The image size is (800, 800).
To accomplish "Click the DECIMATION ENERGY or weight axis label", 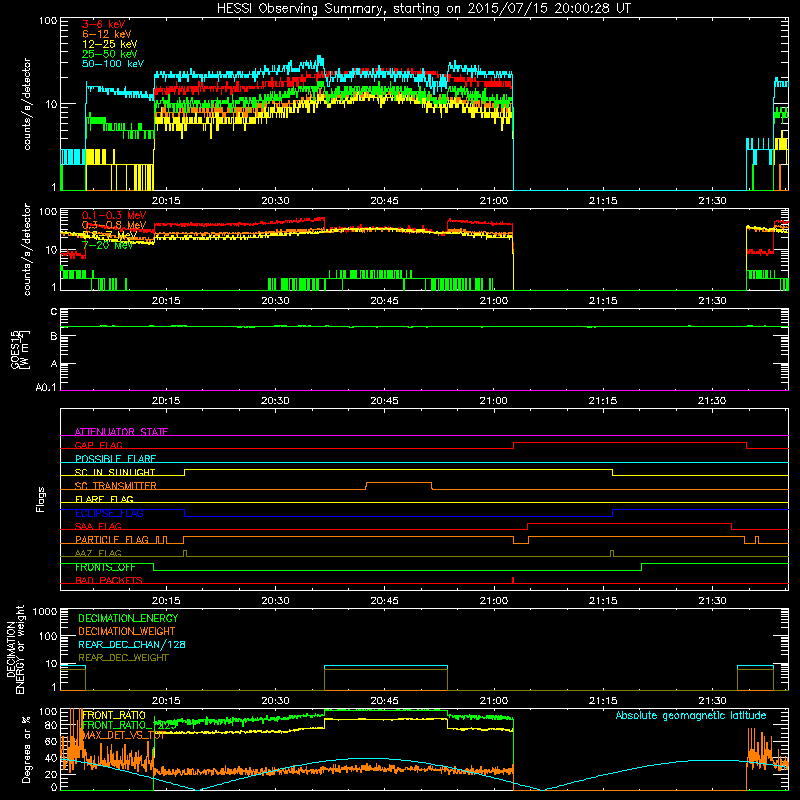I will (x=15, y=649).
